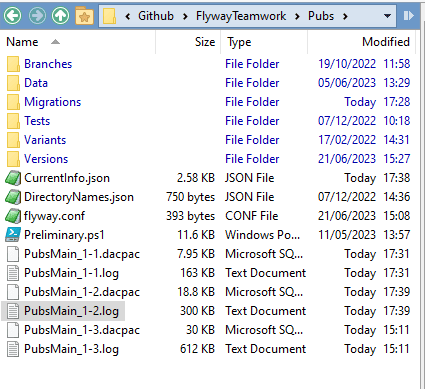Sort by the Type column header

239,42
